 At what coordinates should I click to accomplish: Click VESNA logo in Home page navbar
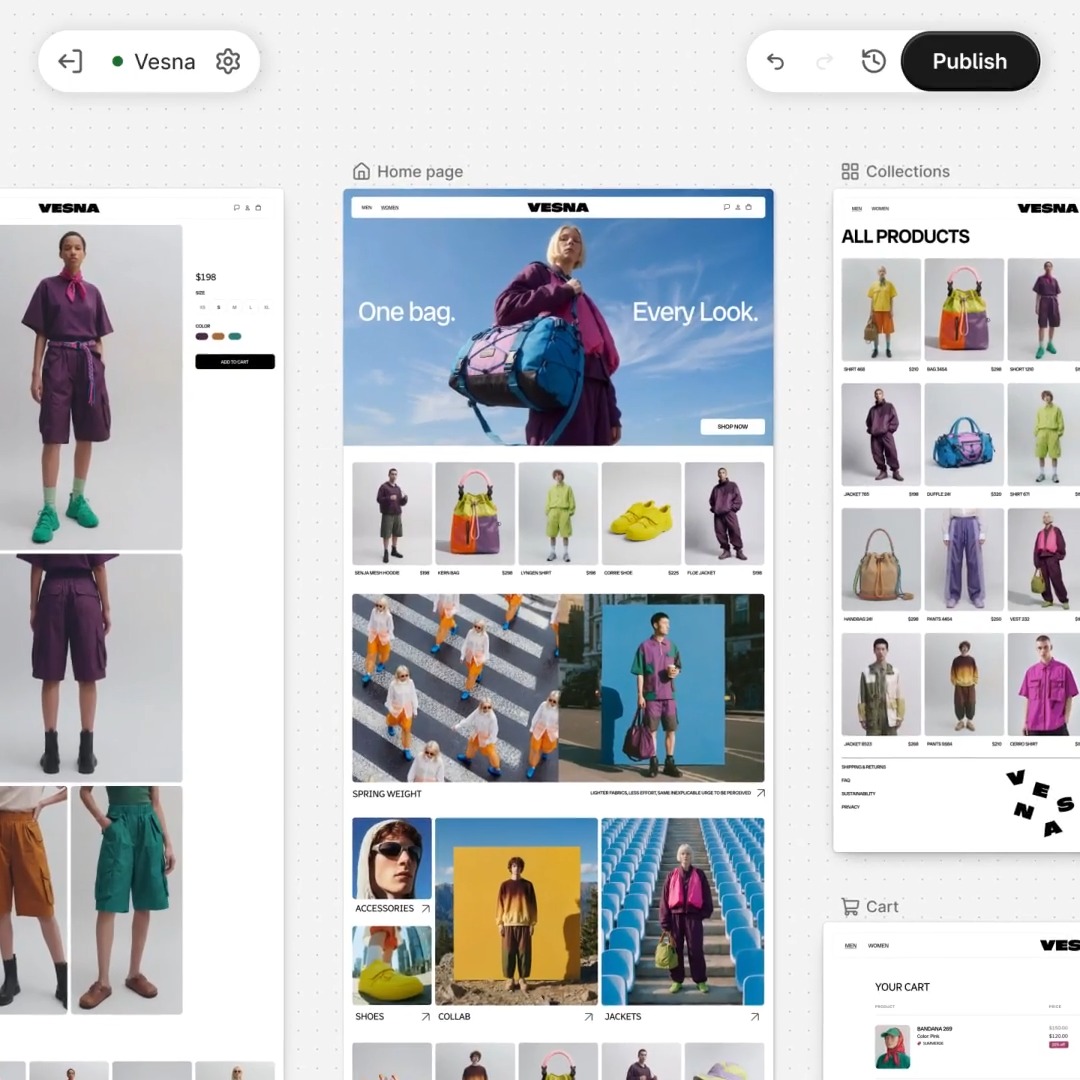point(558,207)
